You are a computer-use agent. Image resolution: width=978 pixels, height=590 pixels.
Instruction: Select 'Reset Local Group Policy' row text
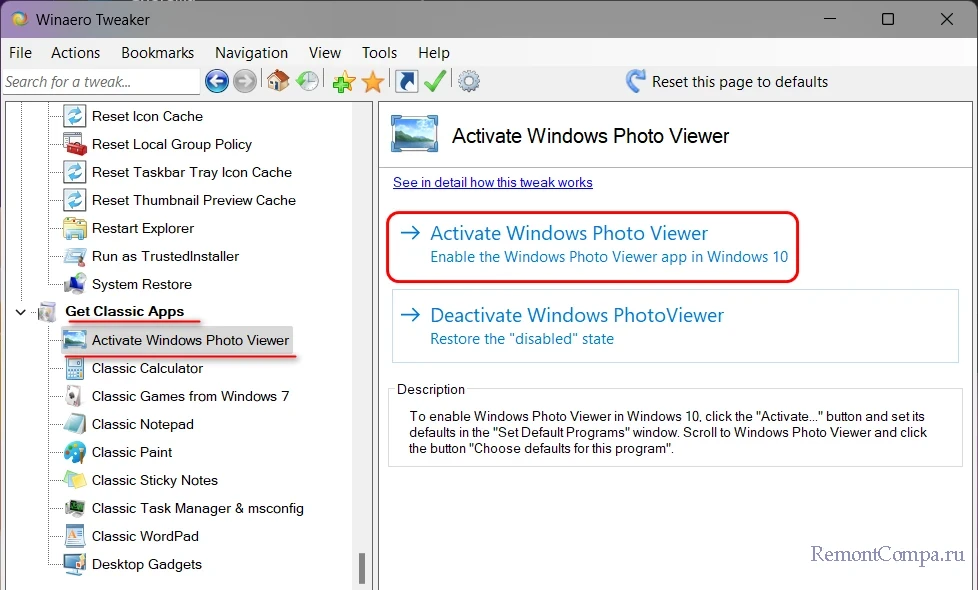click(x=172, y=144)
